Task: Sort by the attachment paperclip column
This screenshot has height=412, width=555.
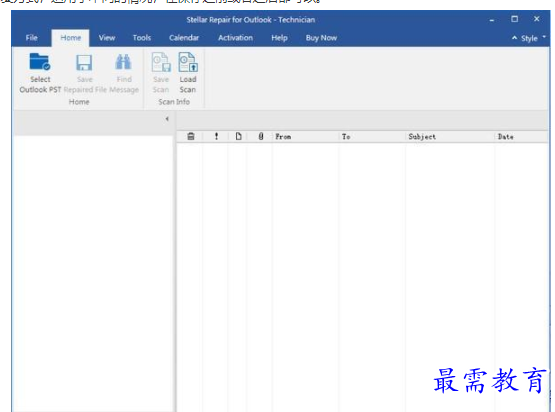Action: tap(261, 136)
